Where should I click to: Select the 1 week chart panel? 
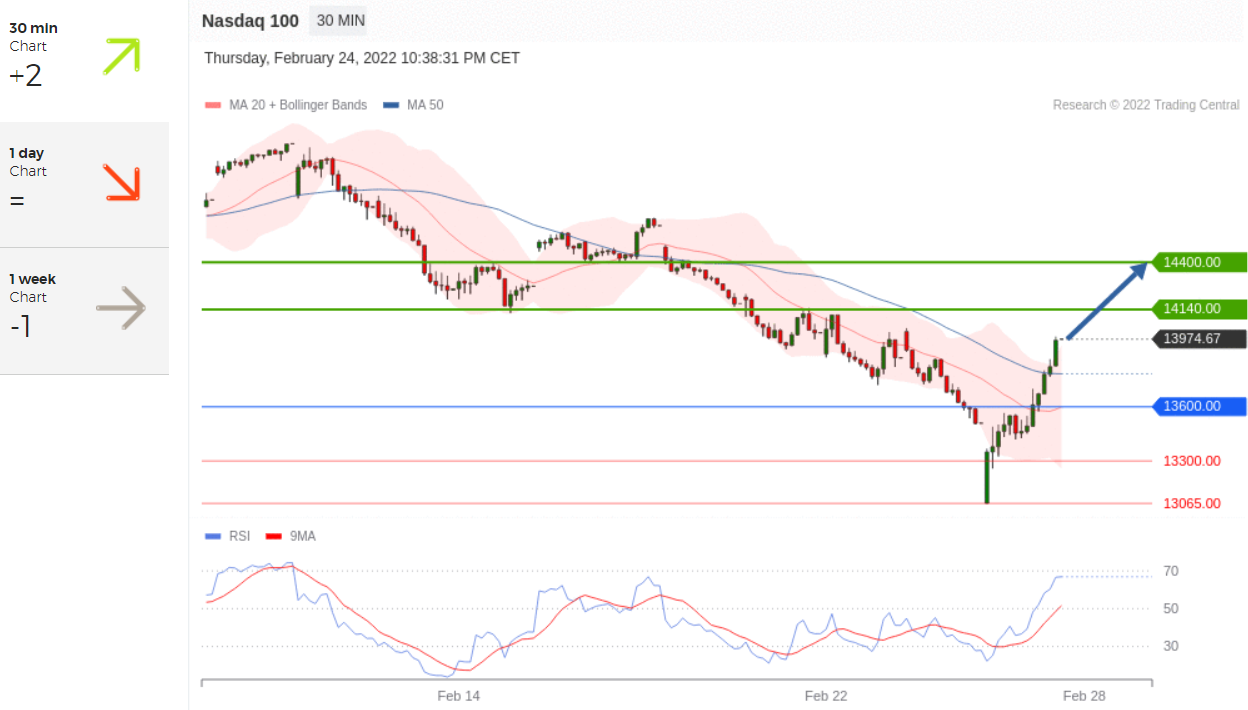point(84,311)
